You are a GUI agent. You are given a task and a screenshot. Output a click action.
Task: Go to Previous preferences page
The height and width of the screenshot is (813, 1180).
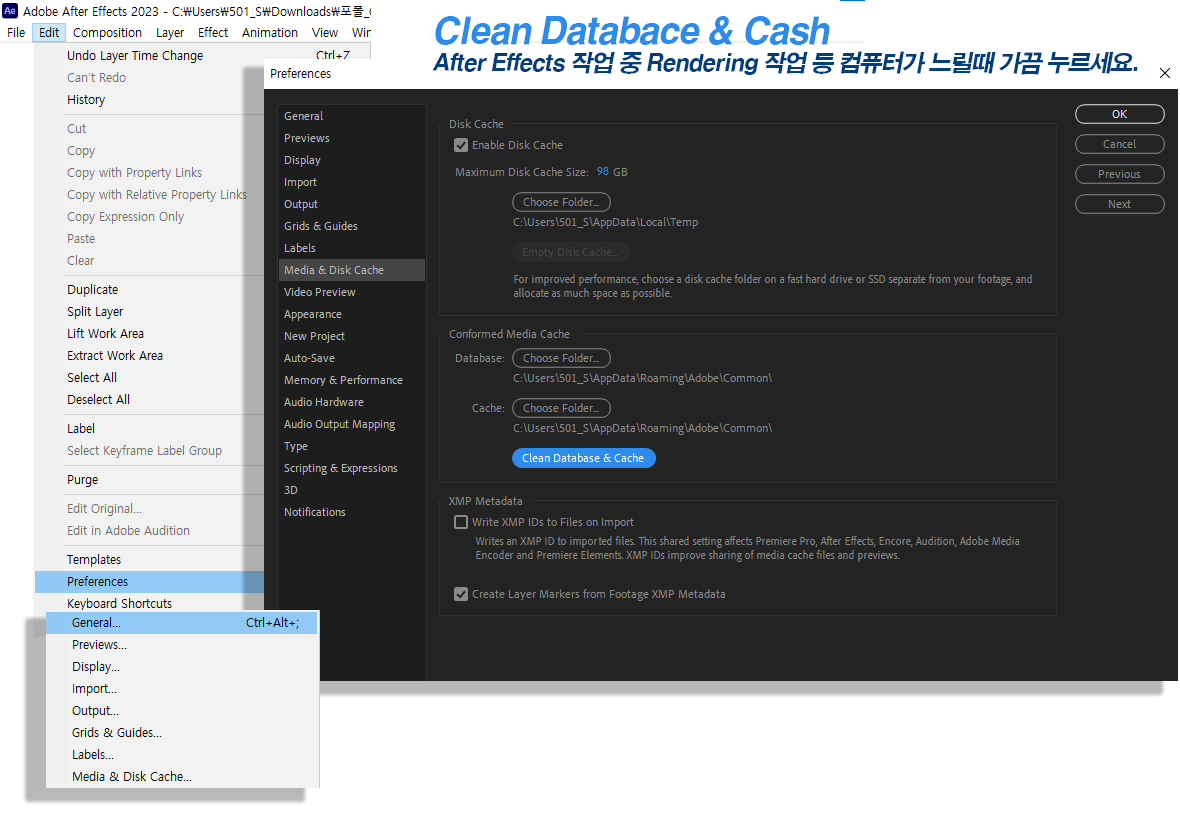[1120, 175]
